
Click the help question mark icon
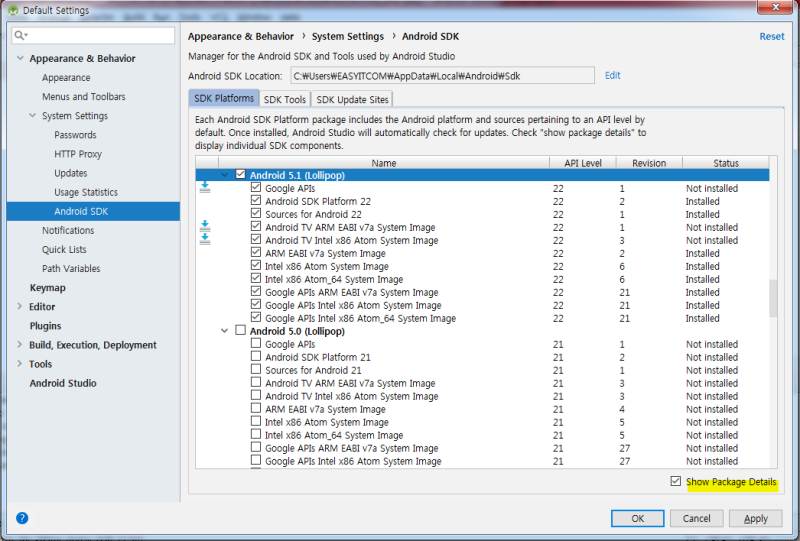click(22, 518)
